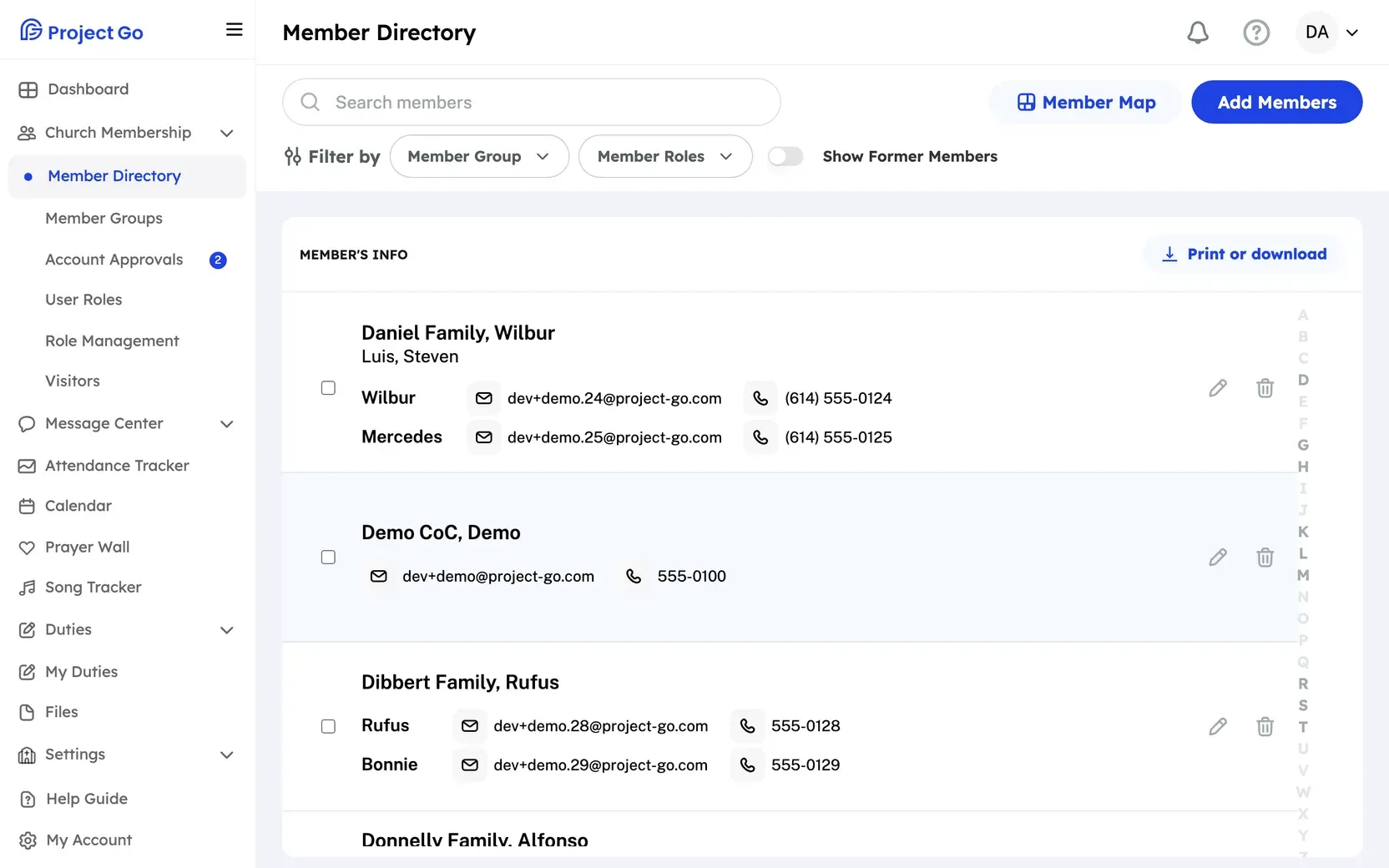Delete the Daniel Family entry
This screenshot has height=868, width=1389.
click(x=1265, y=388)
